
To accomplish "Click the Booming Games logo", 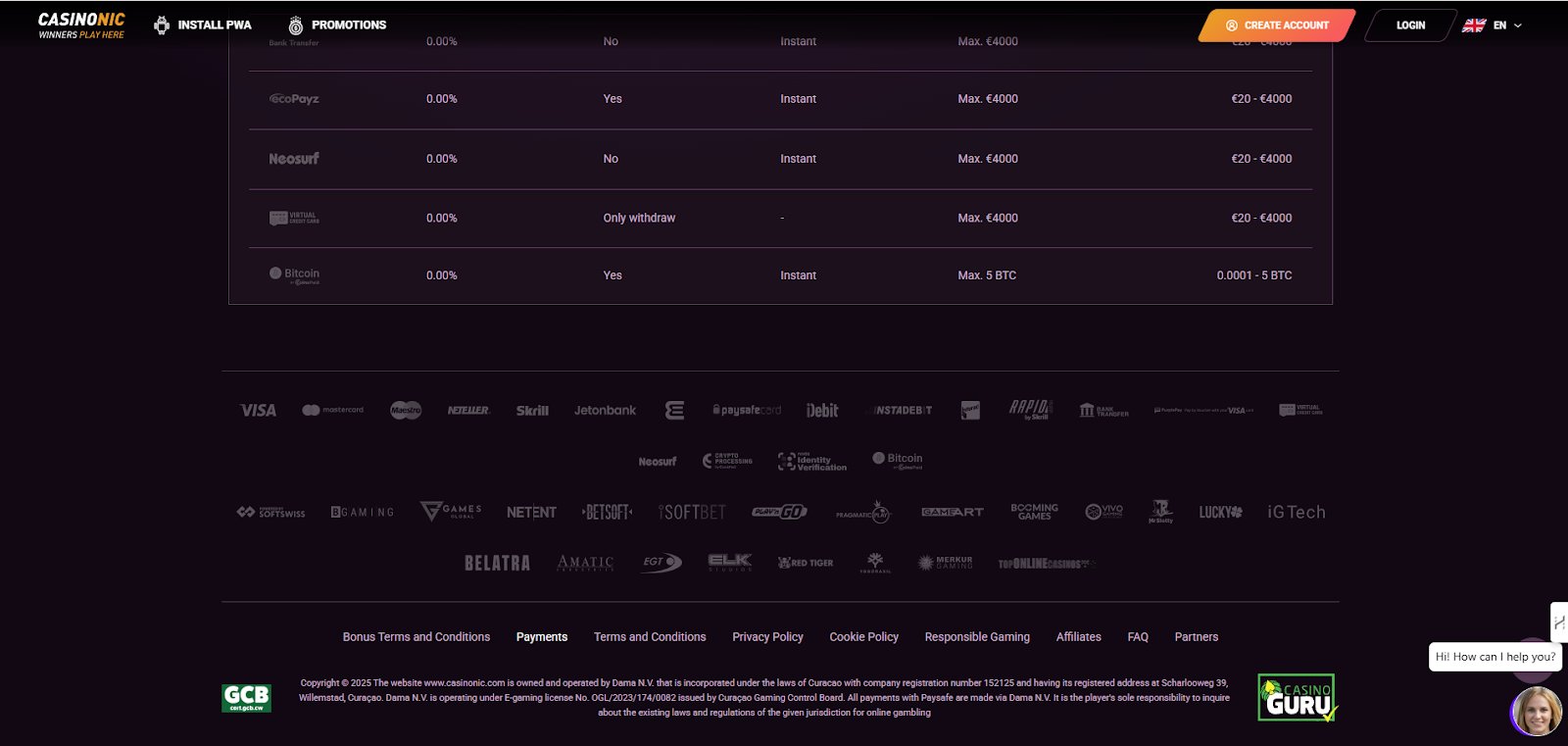I will (x=1034, y=512).
